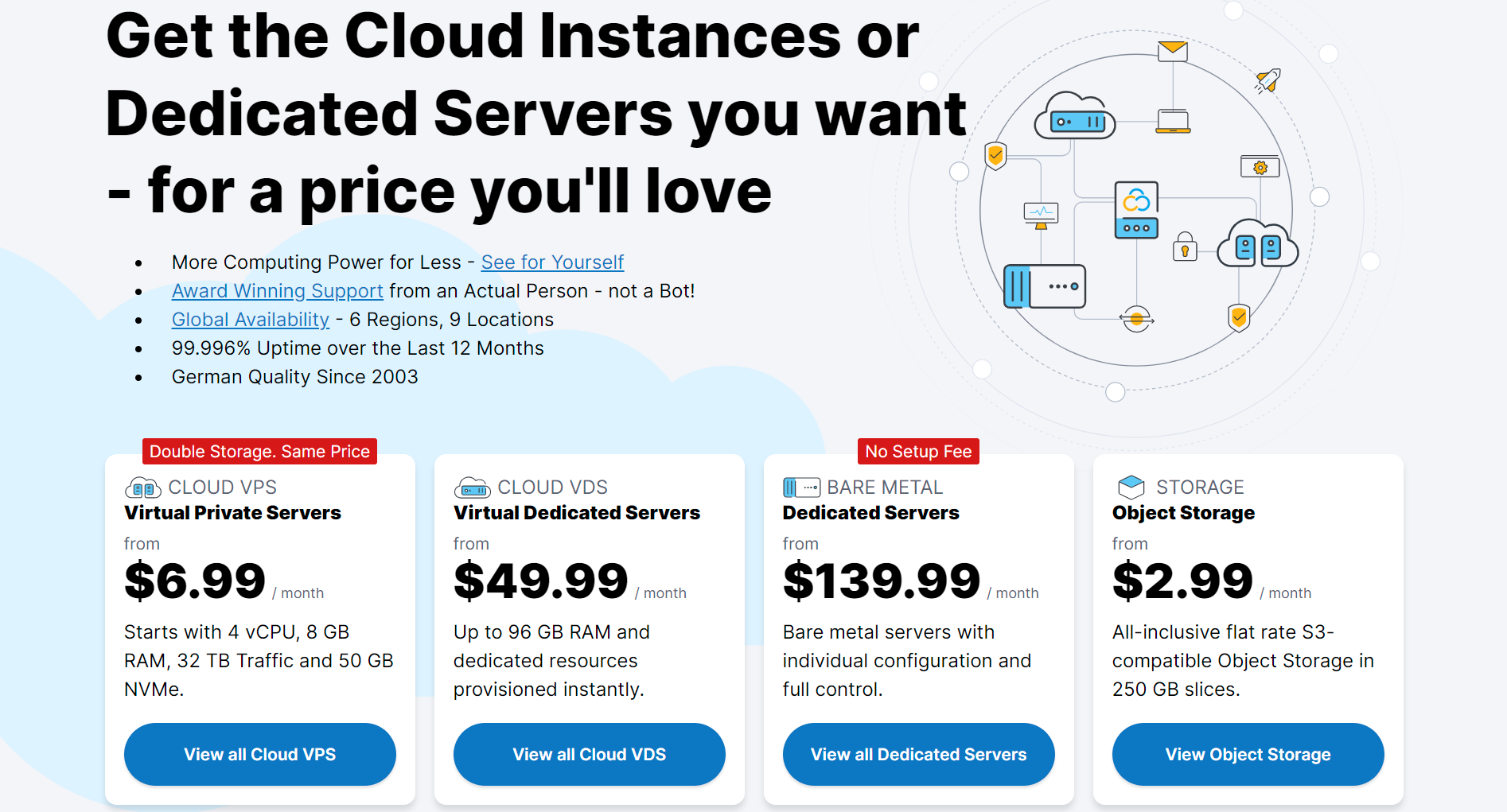Viewport: 1507px width, 812px height.
Task: Click the shield checkmark icon in the illustration
Action: pos(997,156)
